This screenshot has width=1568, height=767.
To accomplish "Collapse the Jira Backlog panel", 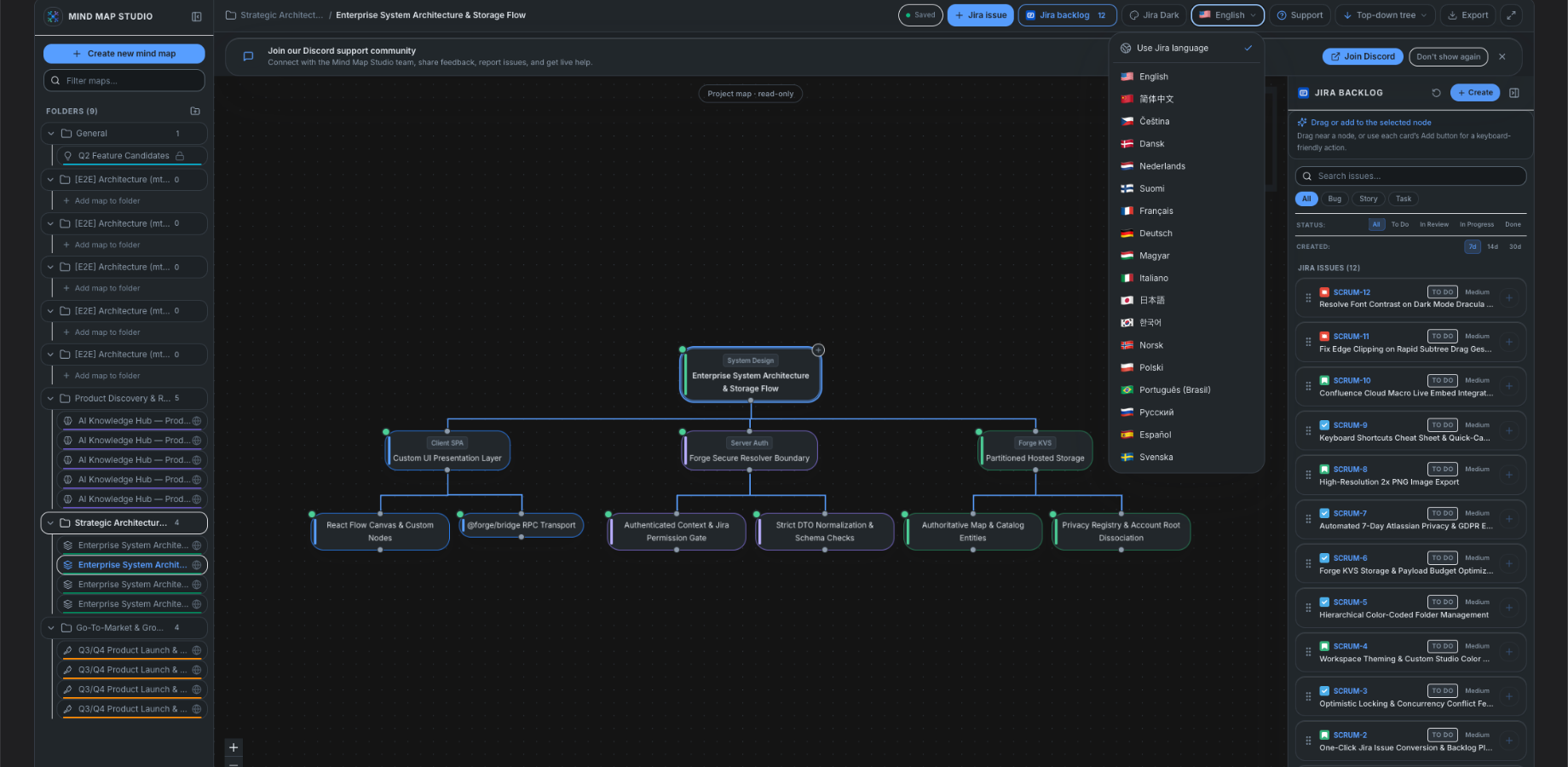I will (1514, 93).
